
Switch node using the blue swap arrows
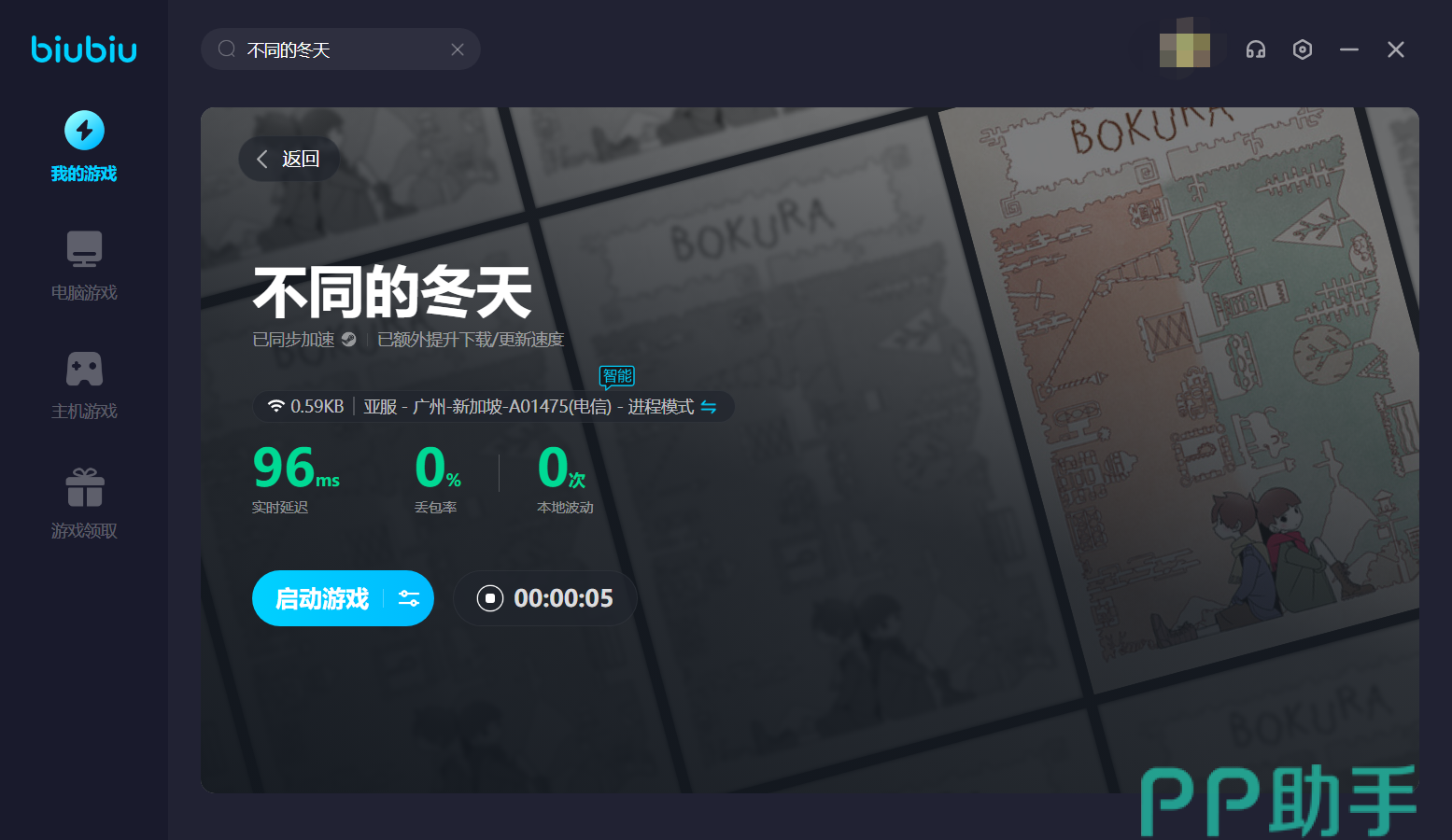pyautogui.click(x=709, y=407)
